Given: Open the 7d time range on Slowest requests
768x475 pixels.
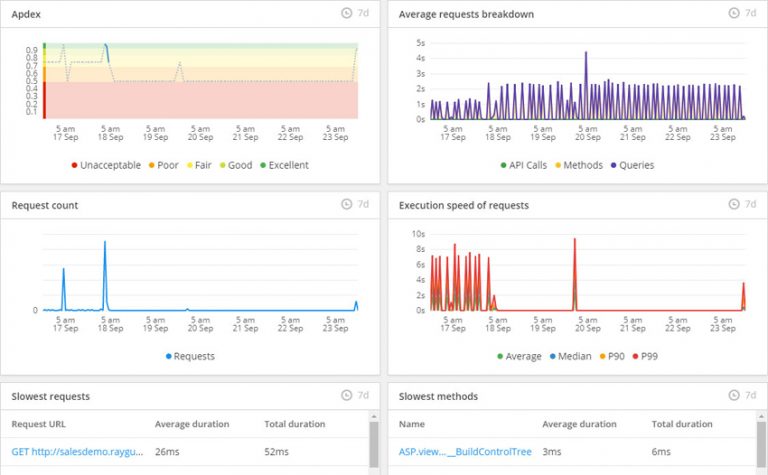Looking at the screenshot, I should pos(363,395).
